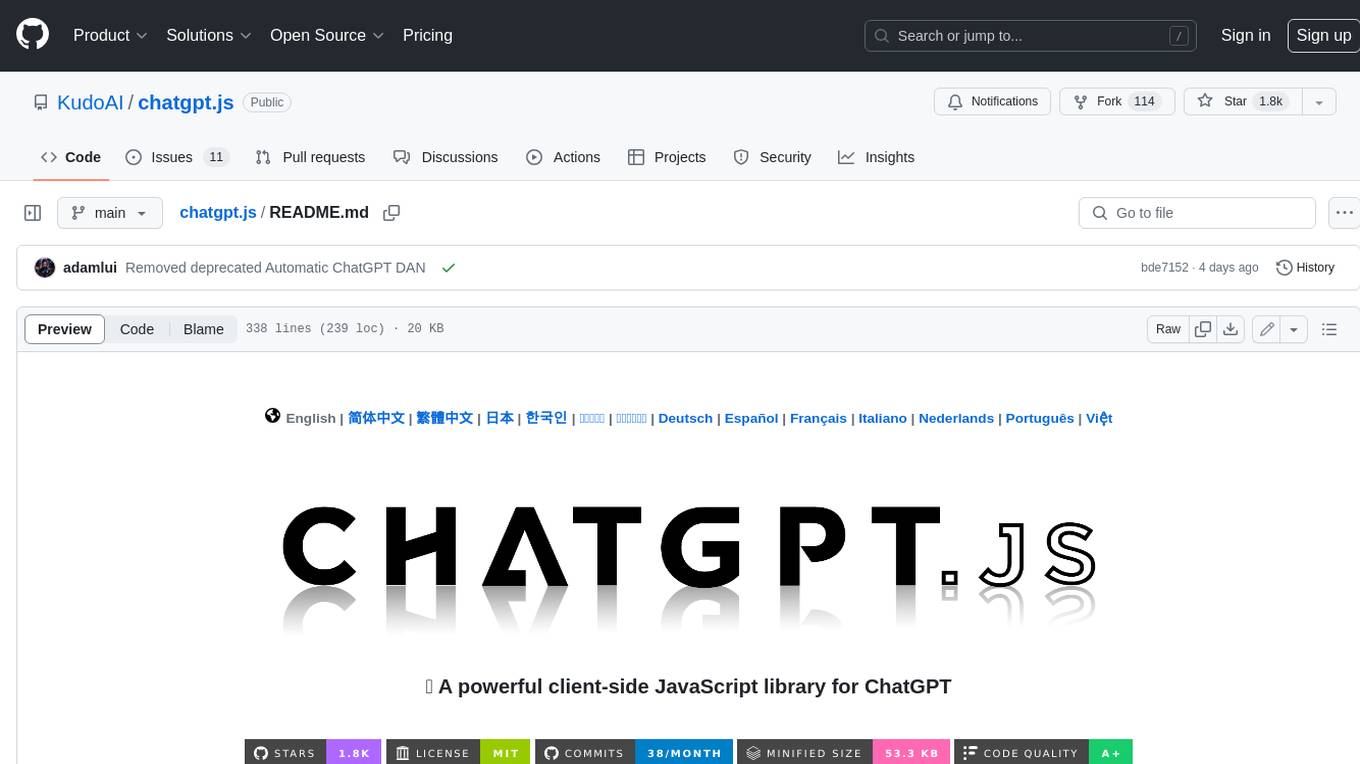Expand the Solutions menu
Viewport: 1360px width, 764px height.
(209, 35)
